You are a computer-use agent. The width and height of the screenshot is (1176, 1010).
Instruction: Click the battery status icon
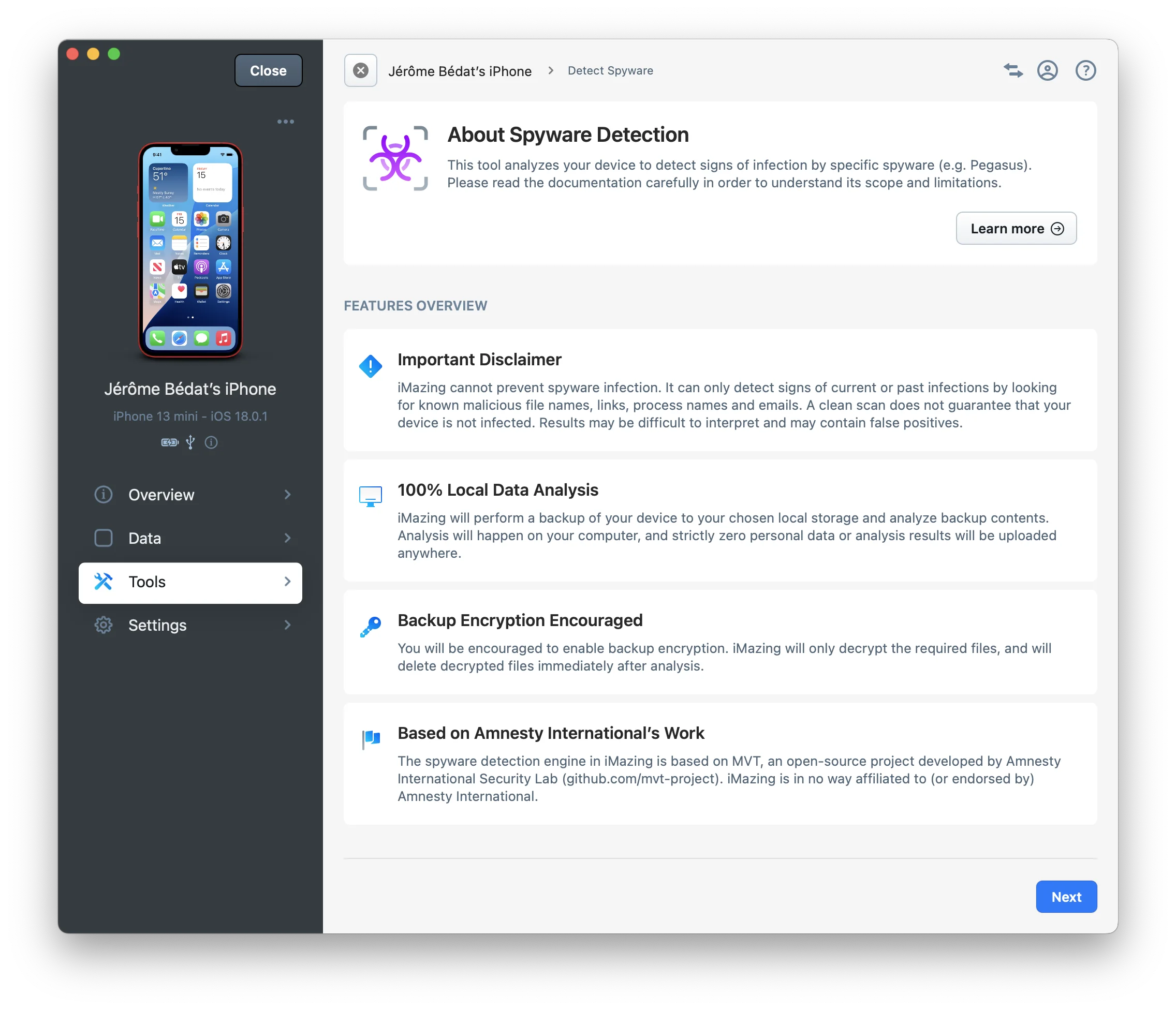coord(169,442)
